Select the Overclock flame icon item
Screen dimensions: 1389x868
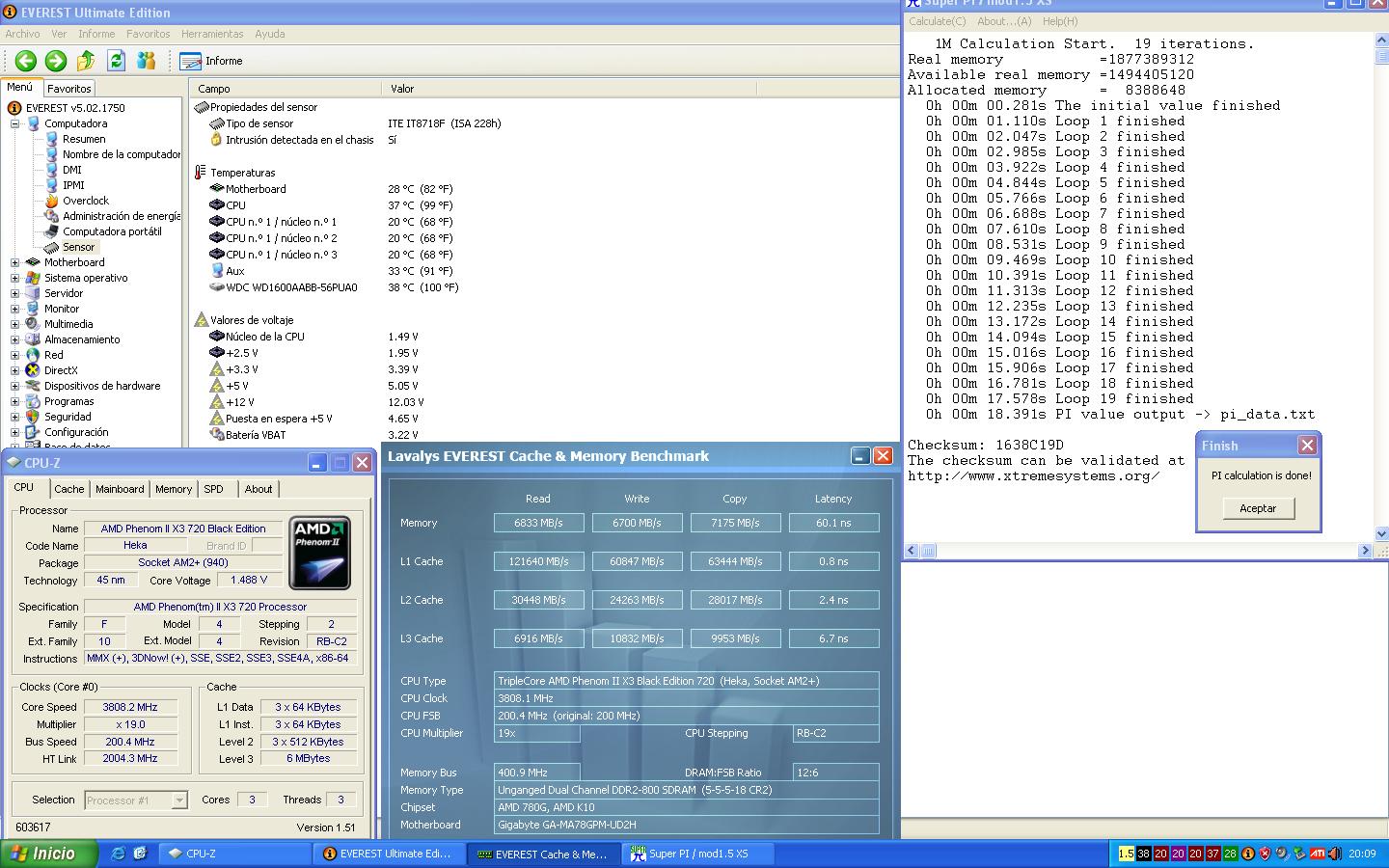[52, 201]
